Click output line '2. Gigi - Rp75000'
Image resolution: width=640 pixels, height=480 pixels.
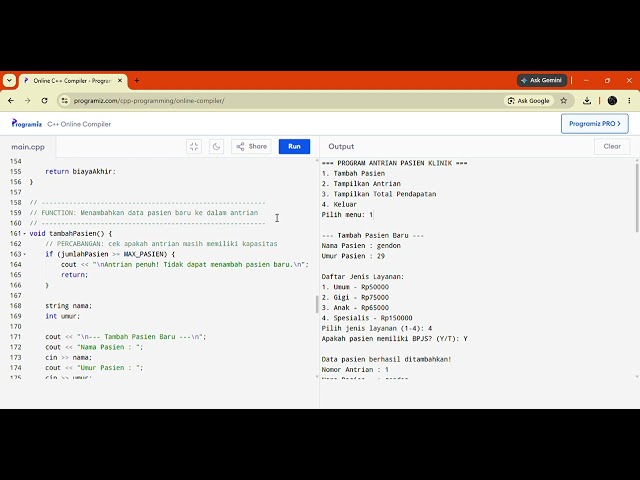[355, 297]
